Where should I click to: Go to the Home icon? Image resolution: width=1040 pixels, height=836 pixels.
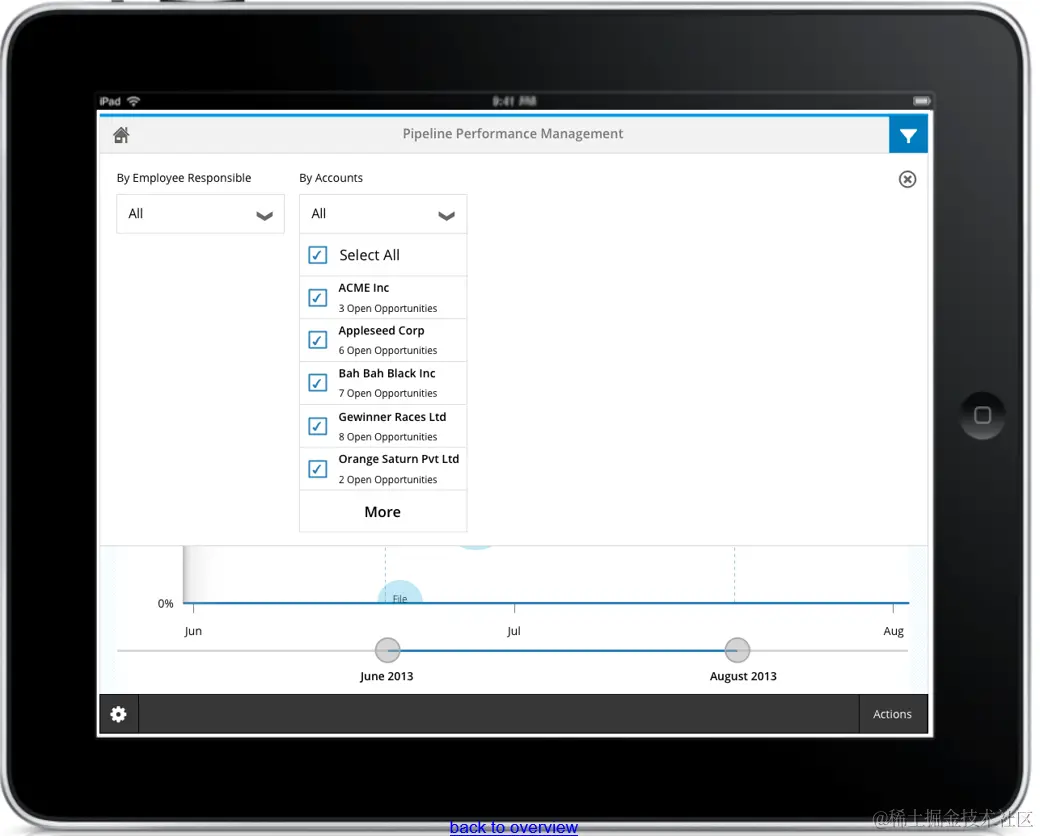pyautogui.click(x=121, y=135)
